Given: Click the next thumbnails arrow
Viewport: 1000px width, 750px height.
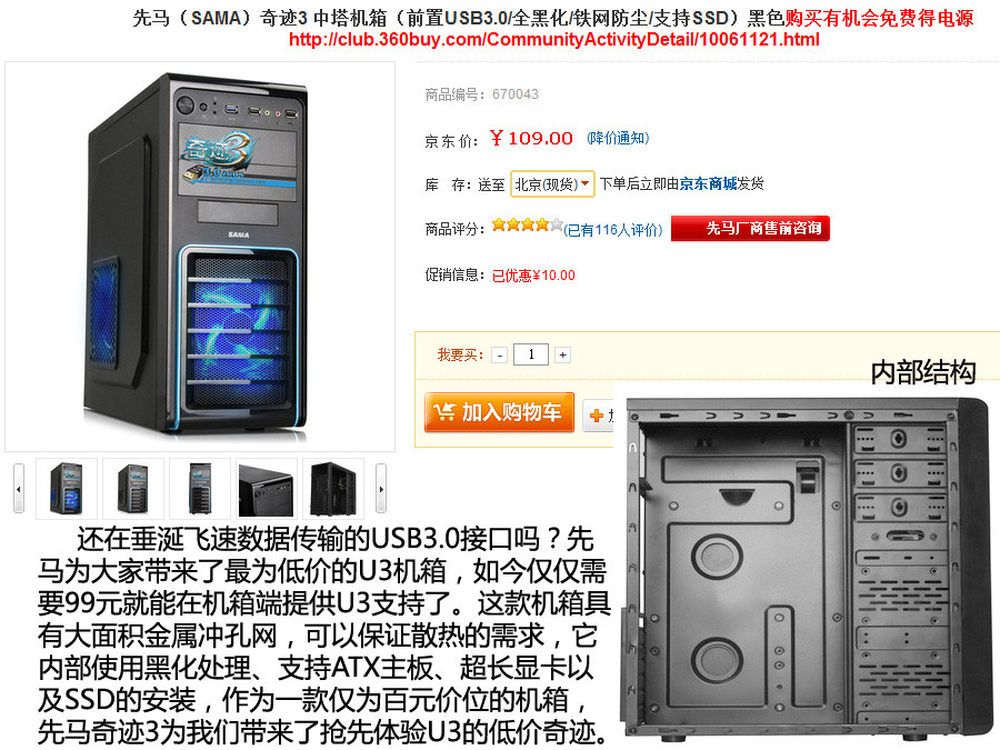Looking at the screenshot, I should click(381, 489).
